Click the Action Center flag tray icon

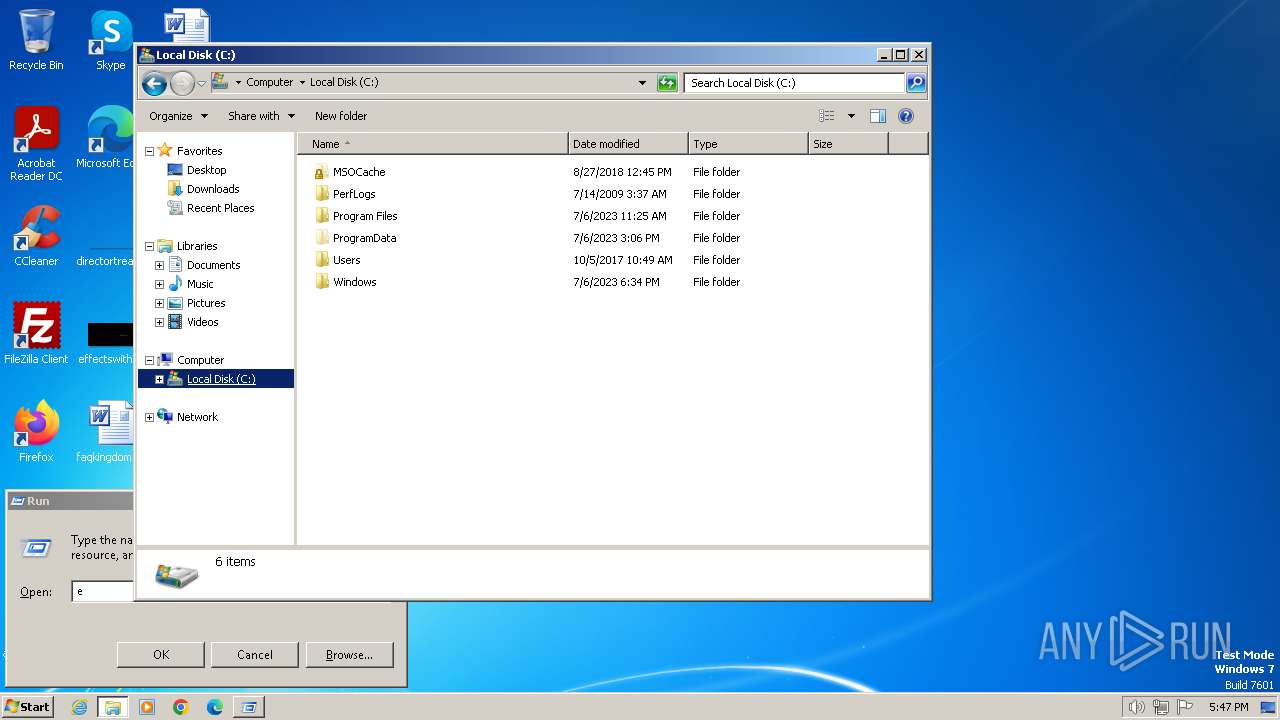click(1186, 707)
